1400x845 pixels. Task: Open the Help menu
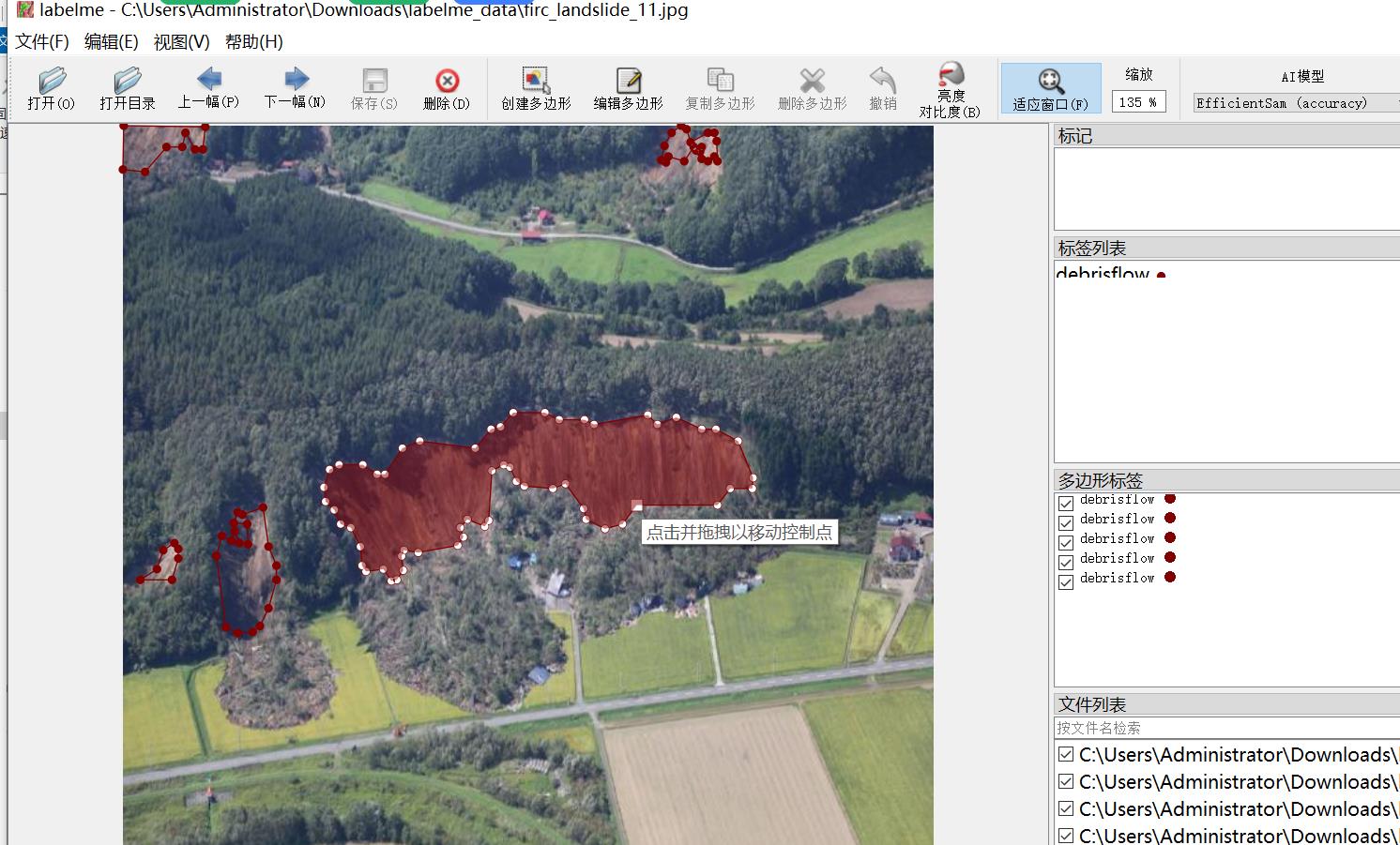pyautogui.click(x=253, y=42)
